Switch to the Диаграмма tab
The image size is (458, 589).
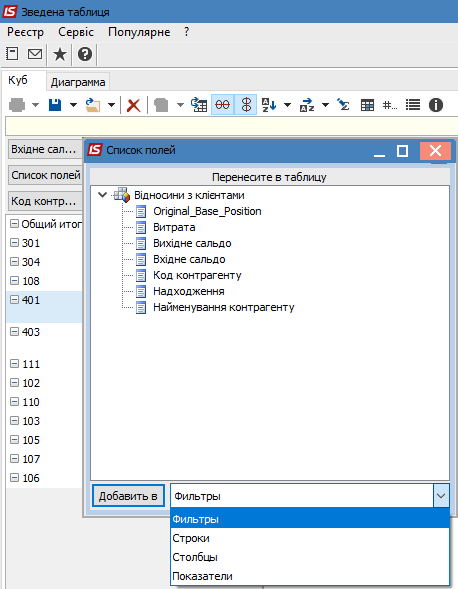click(x=78, y=82)
